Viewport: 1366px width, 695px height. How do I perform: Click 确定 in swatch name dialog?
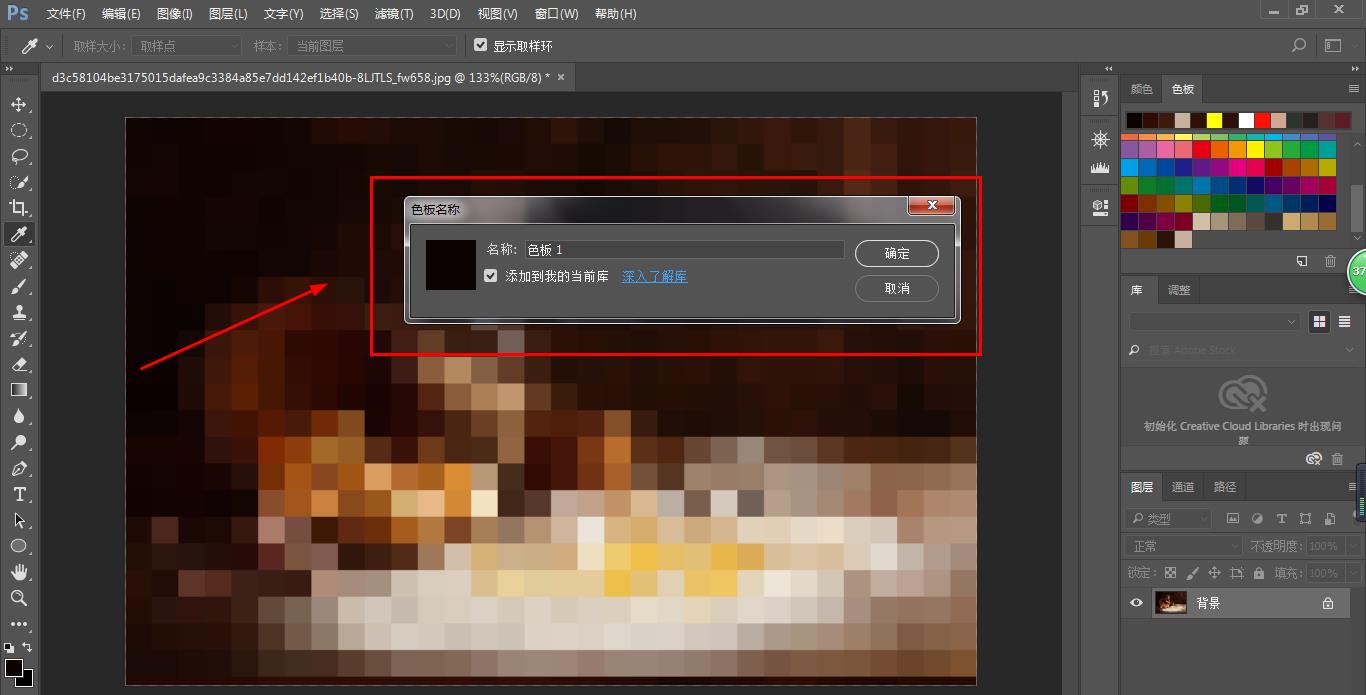click(897, 254)
